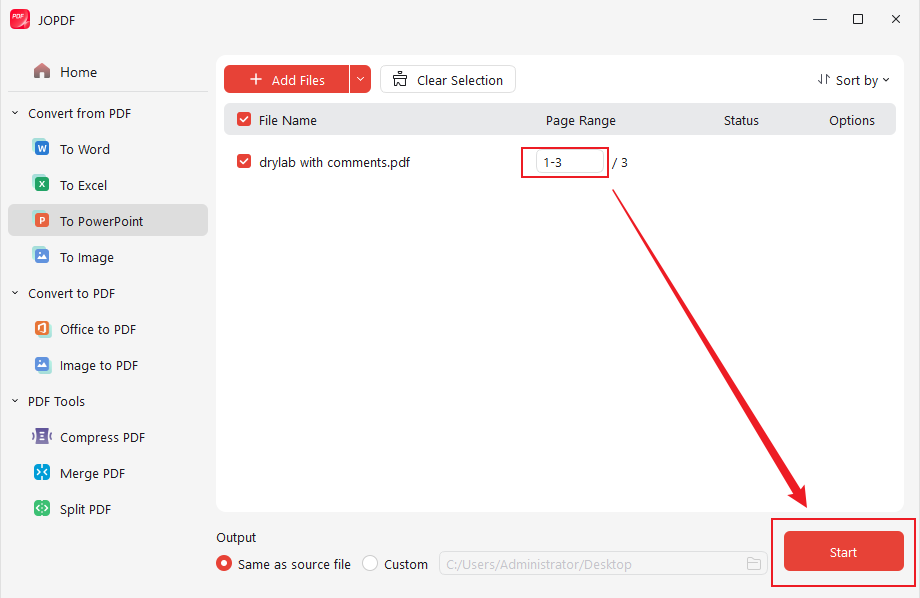
Task: Collapse the Convert from PDF section
Action: pos(14,113)
